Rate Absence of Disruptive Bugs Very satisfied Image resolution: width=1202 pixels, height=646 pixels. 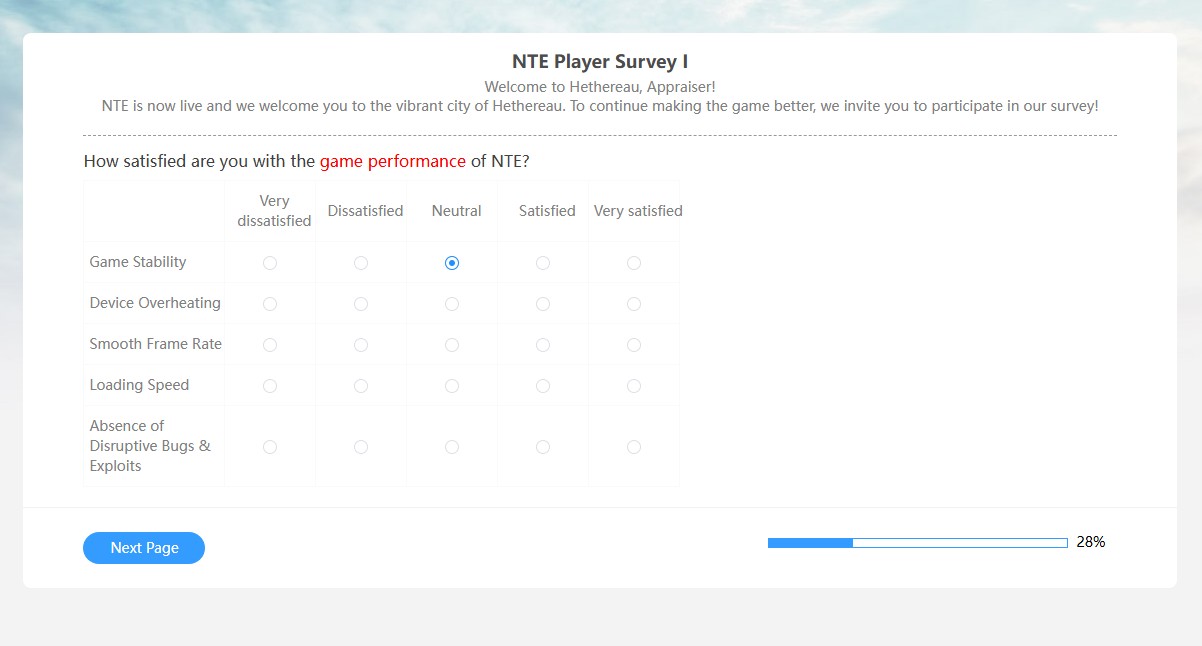click(x=634, y=447)
